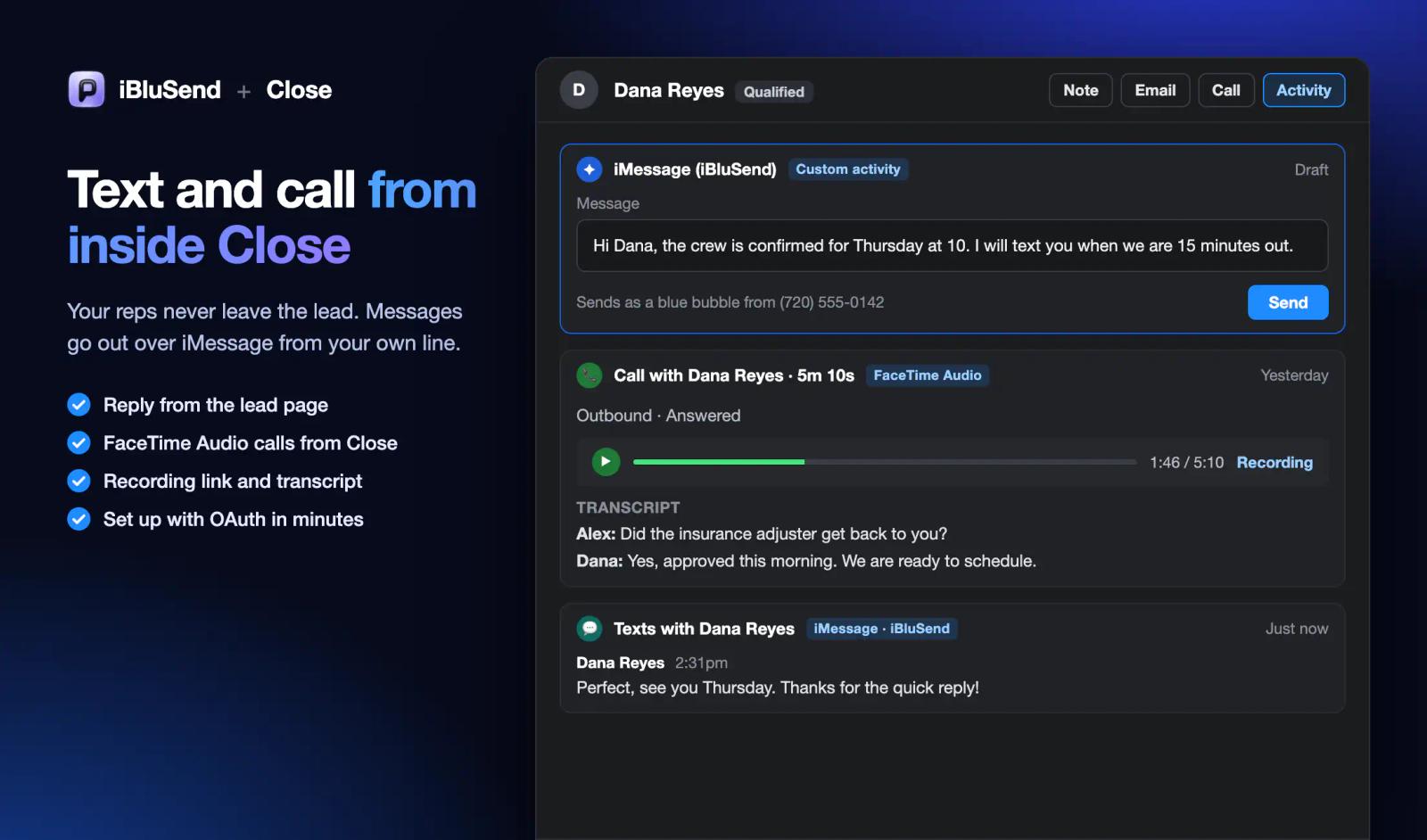This screenshot has height=840, width=1427.
Task: Open the Email tab
Action: (1155, 90)
